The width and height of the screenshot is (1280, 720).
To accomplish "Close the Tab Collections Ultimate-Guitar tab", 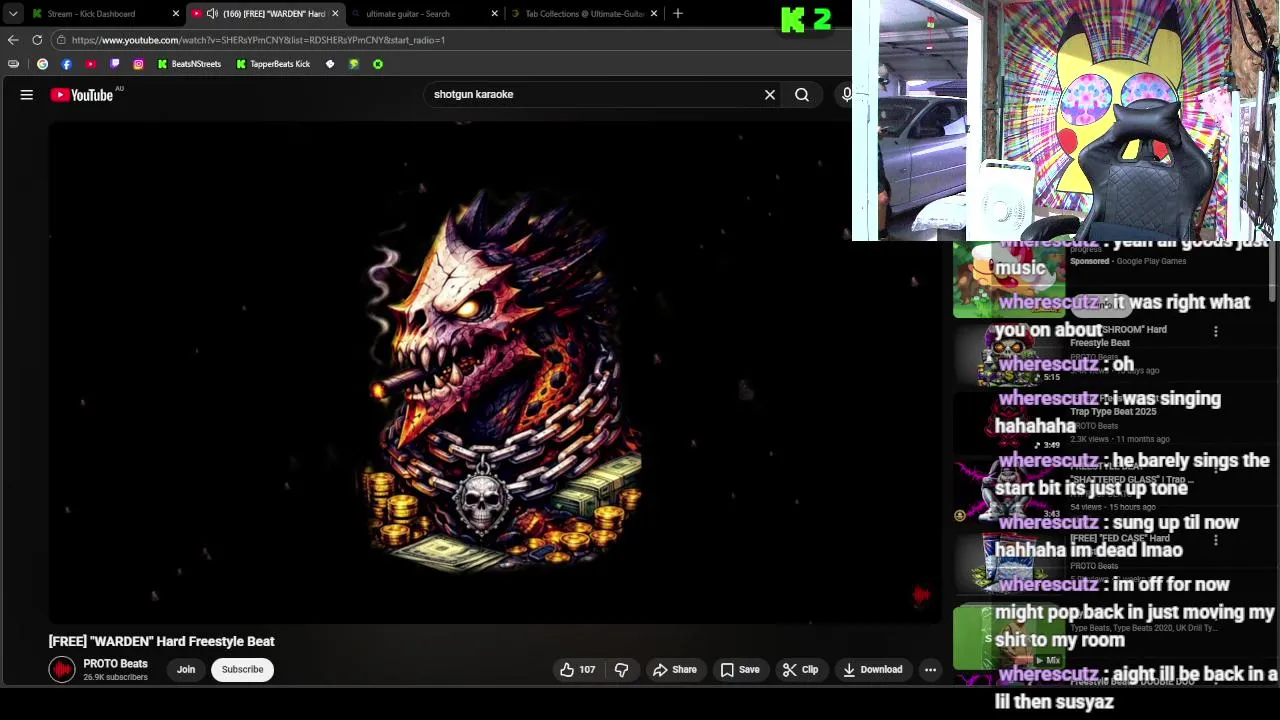I will click(654, 14).
